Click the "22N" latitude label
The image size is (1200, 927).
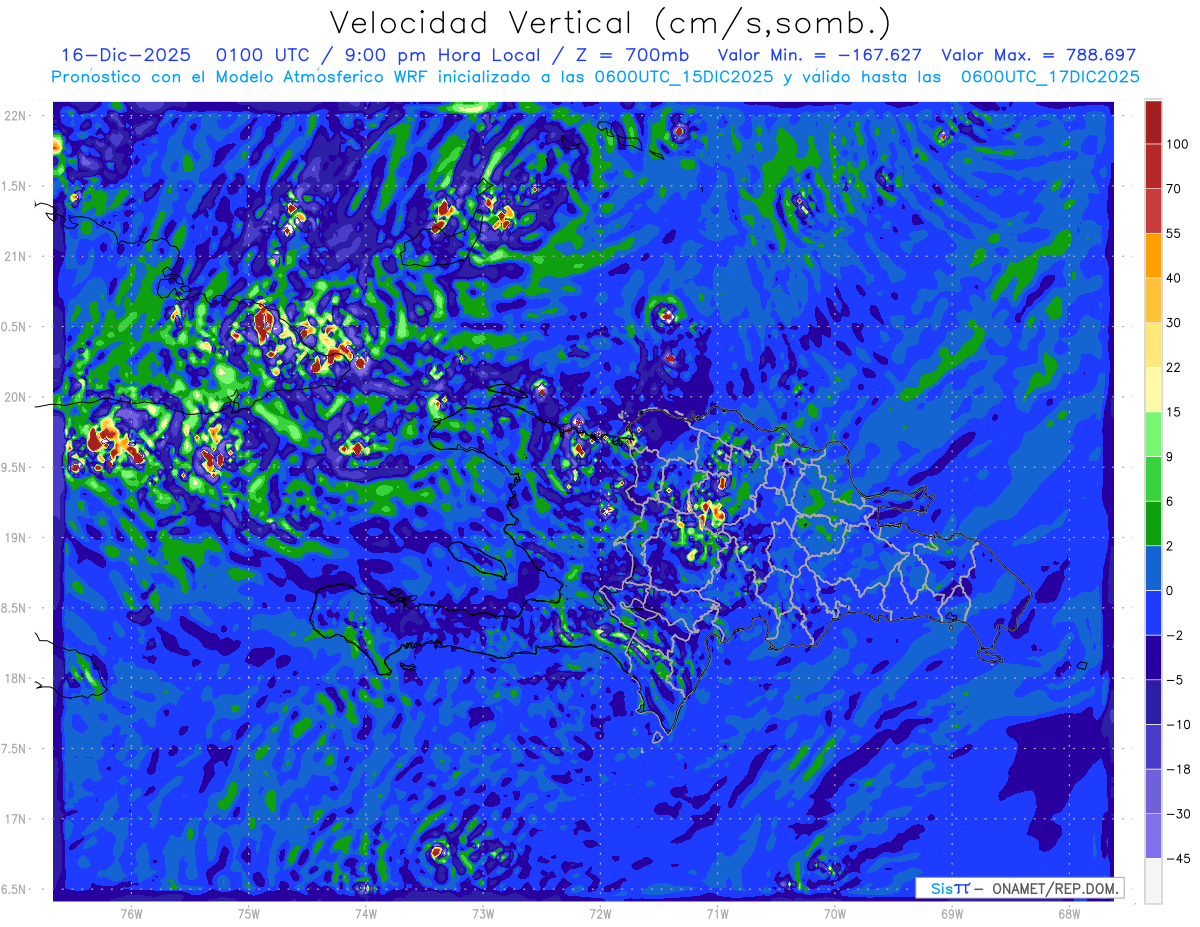[x=15, y=115]
